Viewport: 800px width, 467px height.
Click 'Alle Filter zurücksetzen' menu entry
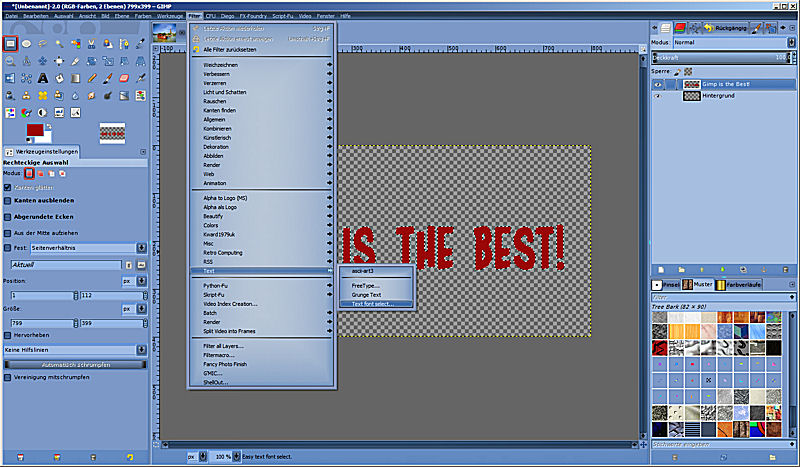(262, 50)
